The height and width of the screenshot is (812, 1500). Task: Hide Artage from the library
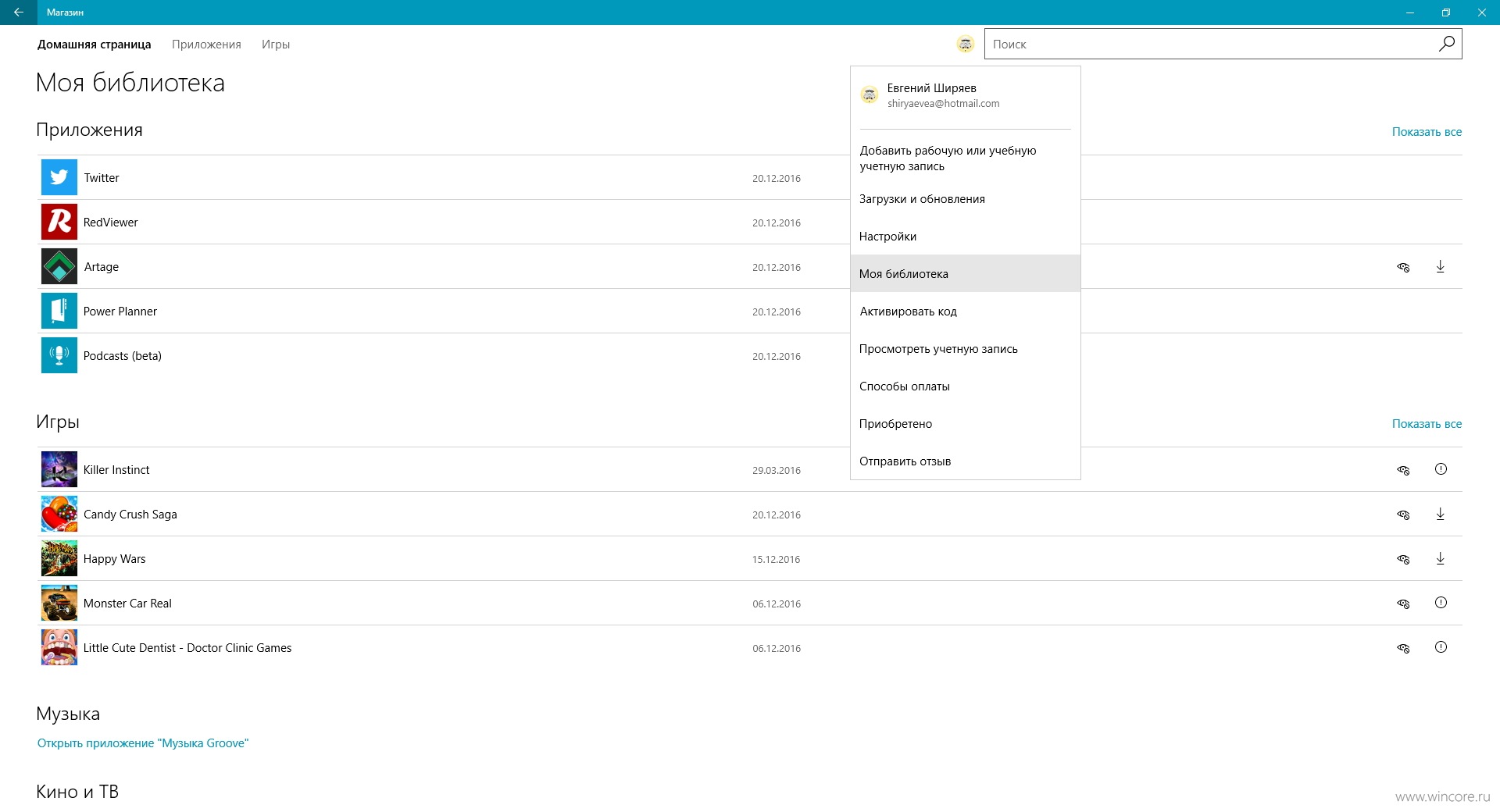coord(1403,268)
